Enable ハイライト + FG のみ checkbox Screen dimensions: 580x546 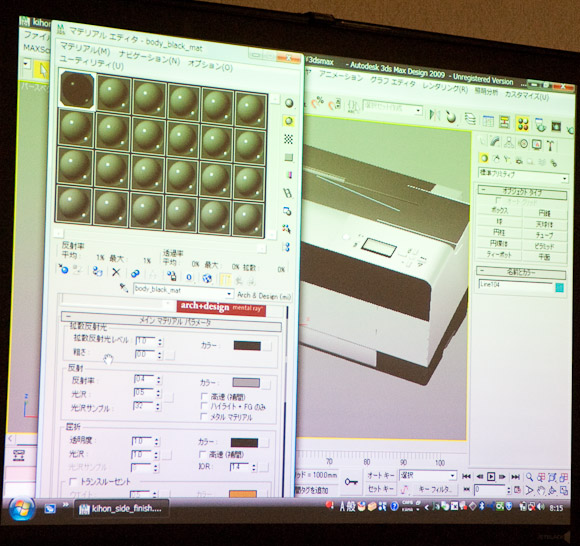click(x=203, y=406)
